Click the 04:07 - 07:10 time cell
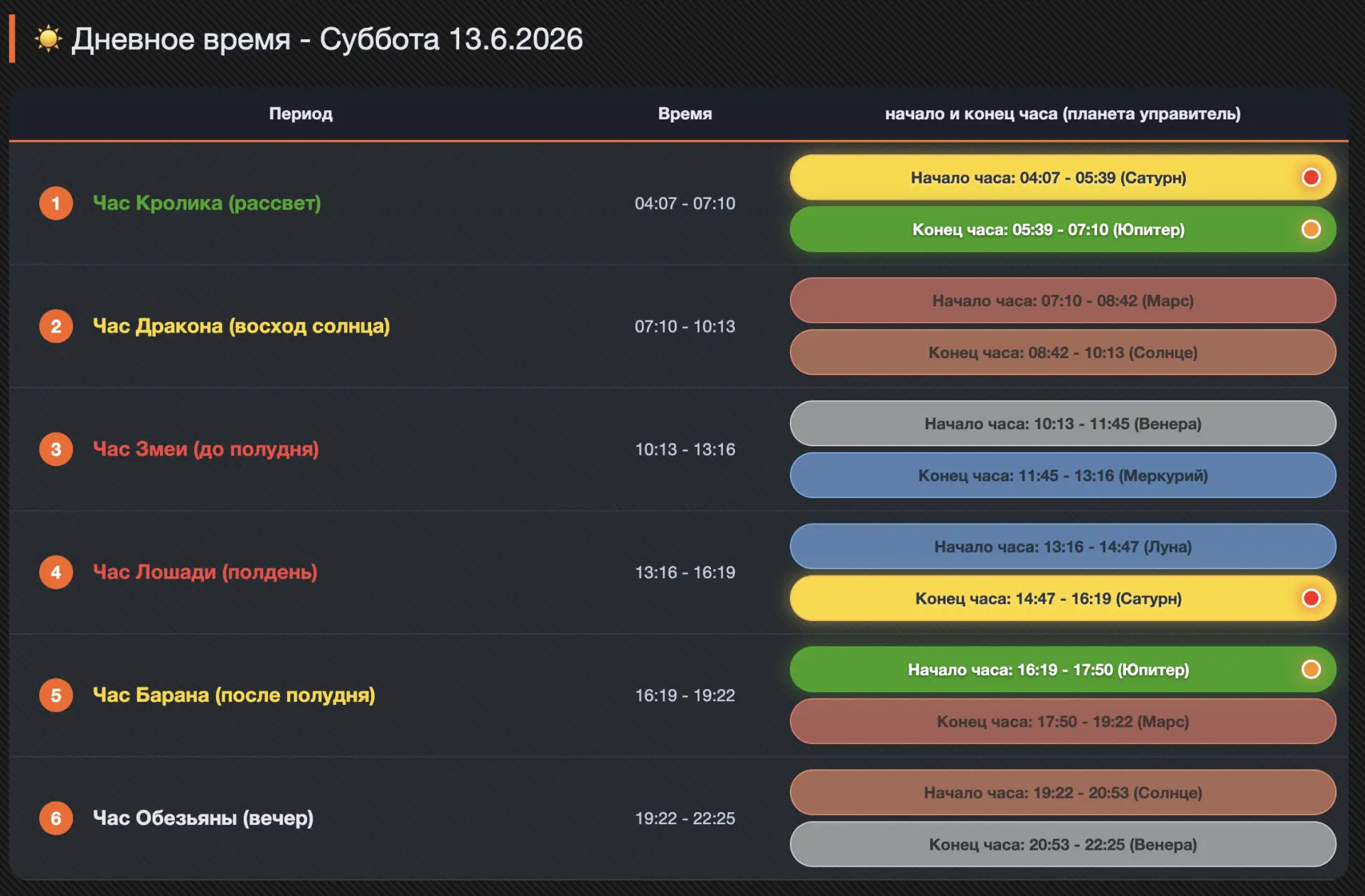Image resolution: width=1365 pixels, height=896 pixels. point(685,203)
